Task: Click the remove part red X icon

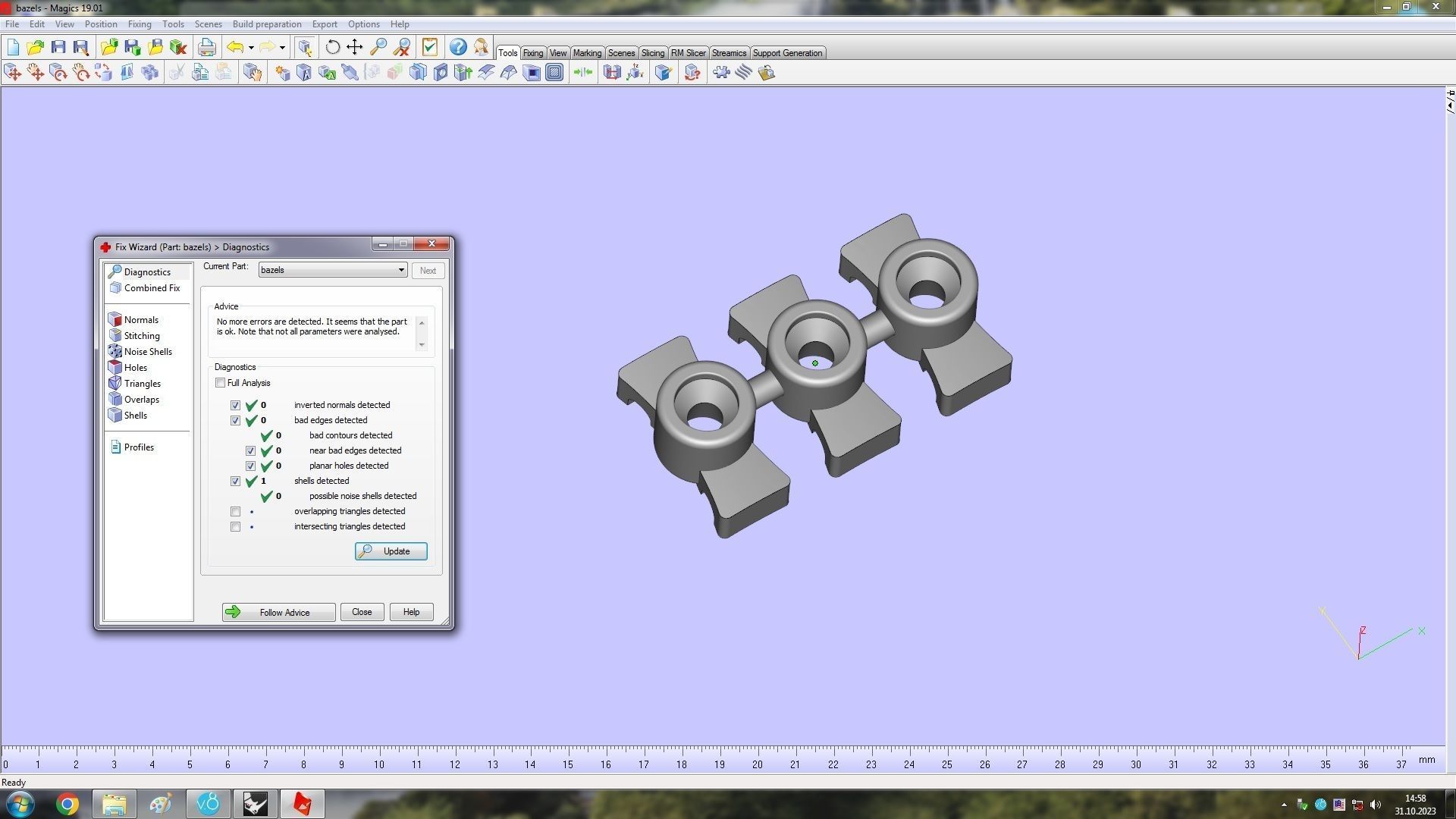Action: [x=178, y=47]
